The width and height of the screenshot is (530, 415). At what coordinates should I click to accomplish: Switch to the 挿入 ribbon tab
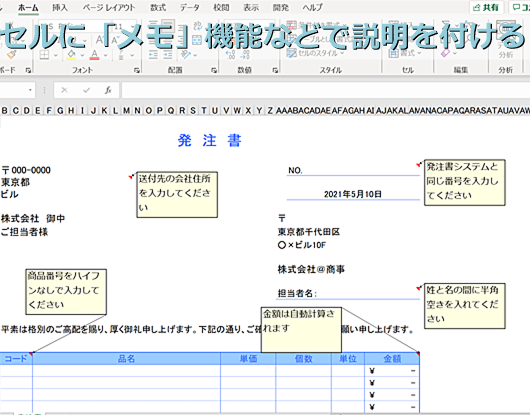(60, 7)
